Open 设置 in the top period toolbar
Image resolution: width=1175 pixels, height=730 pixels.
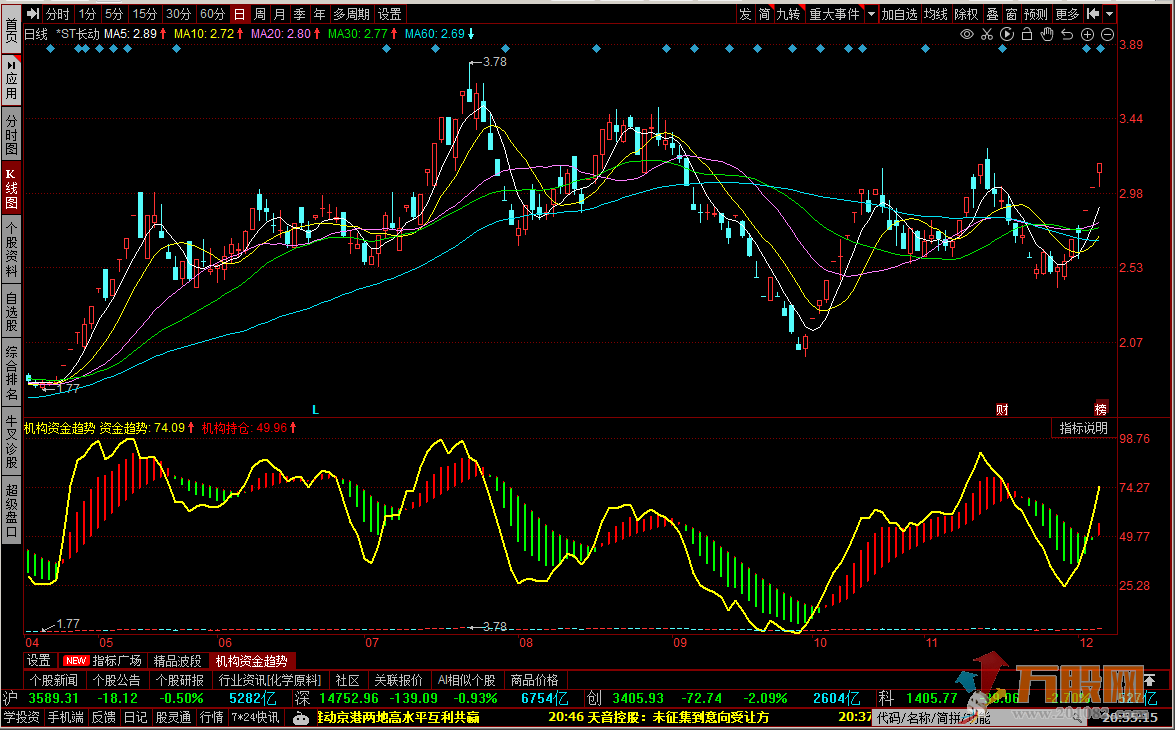[390, 13]
